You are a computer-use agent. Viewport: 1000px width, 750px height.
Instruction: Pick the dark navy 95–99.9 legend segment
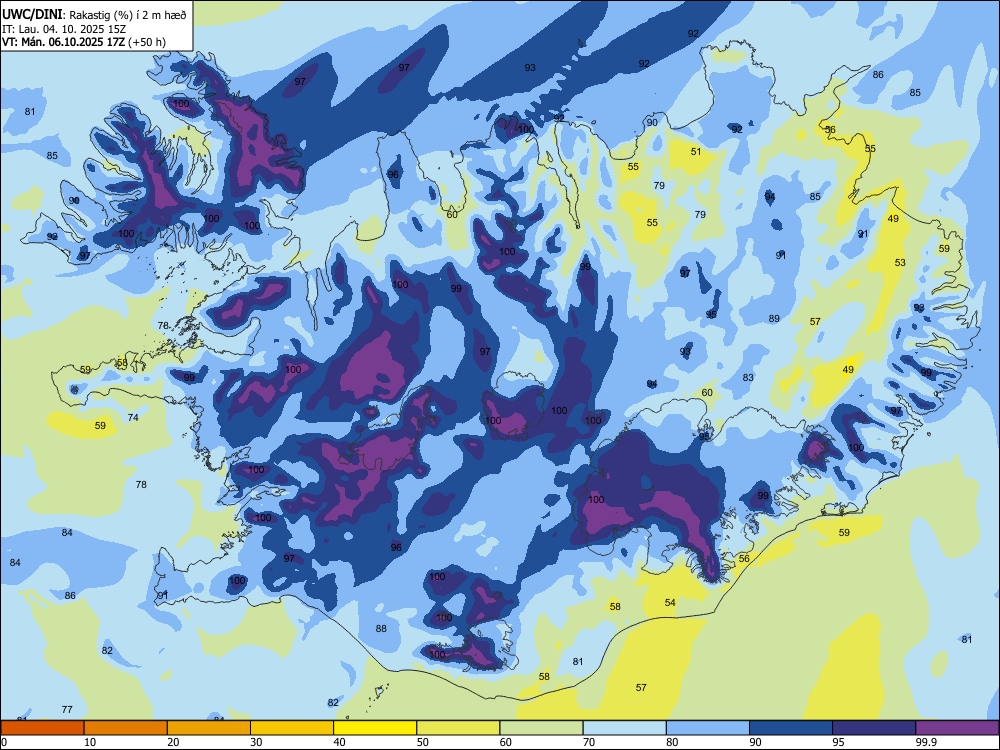click(874, 728)
